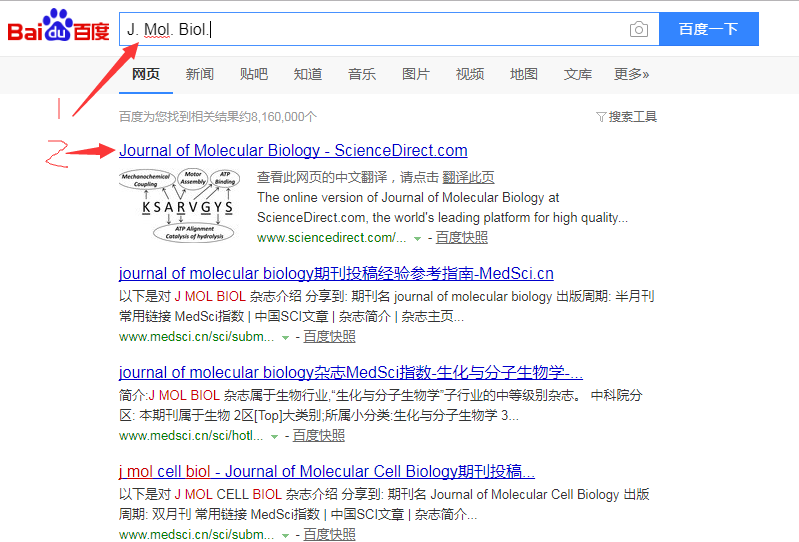Image resolution: width=799 pixels, height=542 pixels.
Task: Click the www.medsci.cn/sci/subm... URL under 半月刊 result
Action: click(x=197, y=337)
